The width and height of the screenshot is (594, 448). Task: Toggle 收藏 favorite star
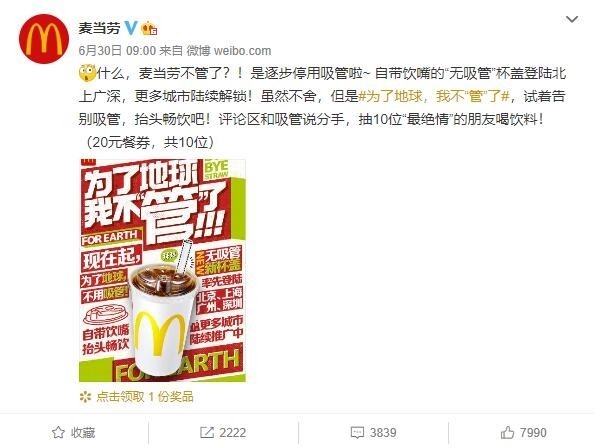[x=58, y=432]
